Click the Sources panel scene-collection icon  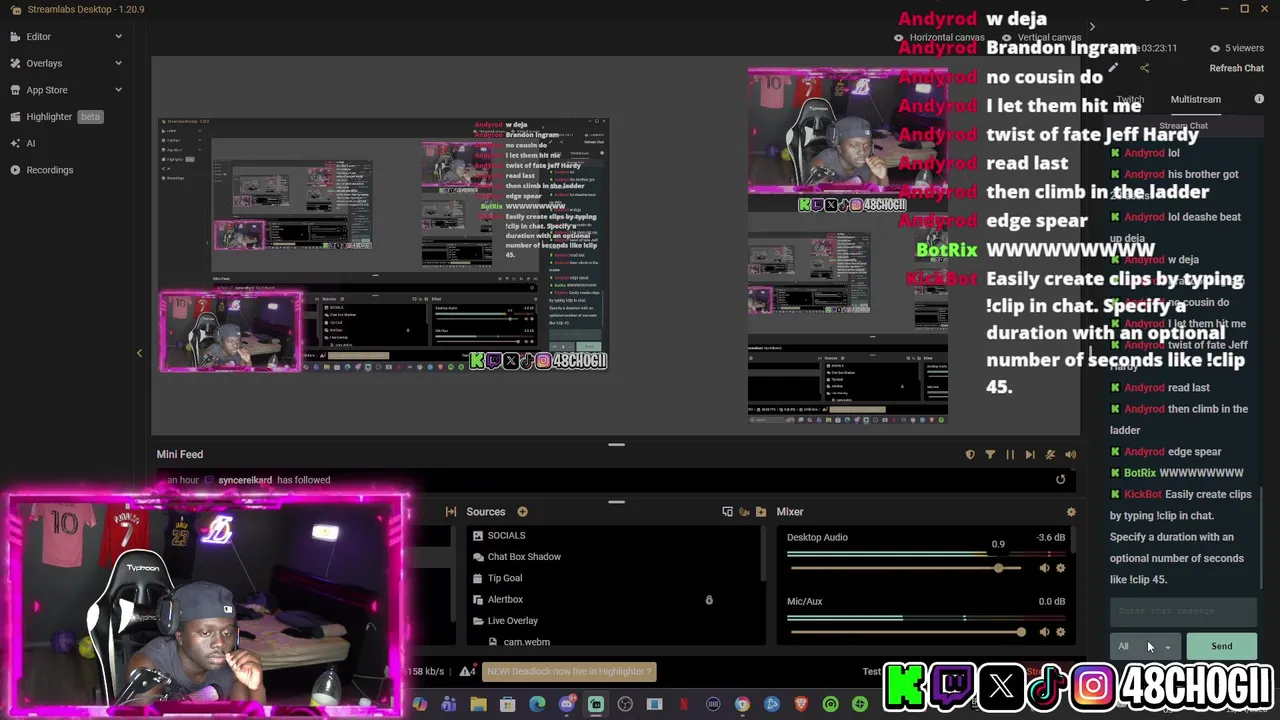(727, 512)
